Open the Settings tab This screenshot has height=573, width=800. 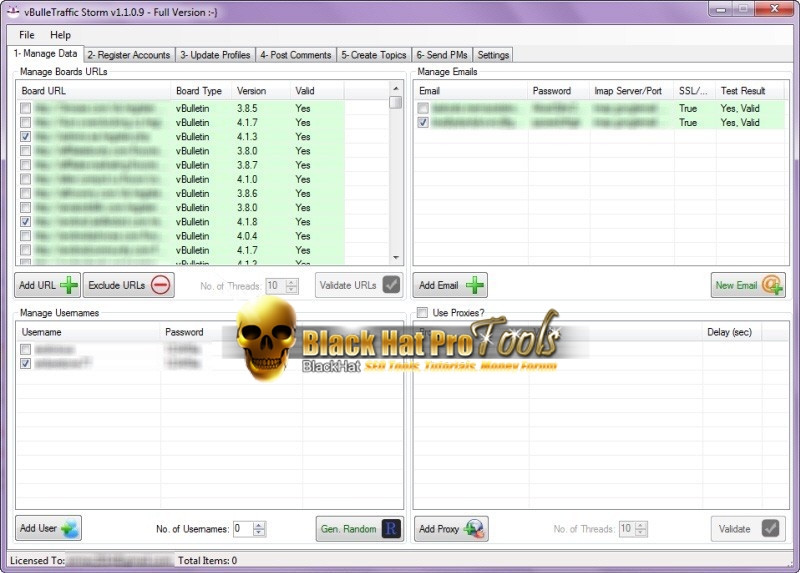(x=493, y=55)
